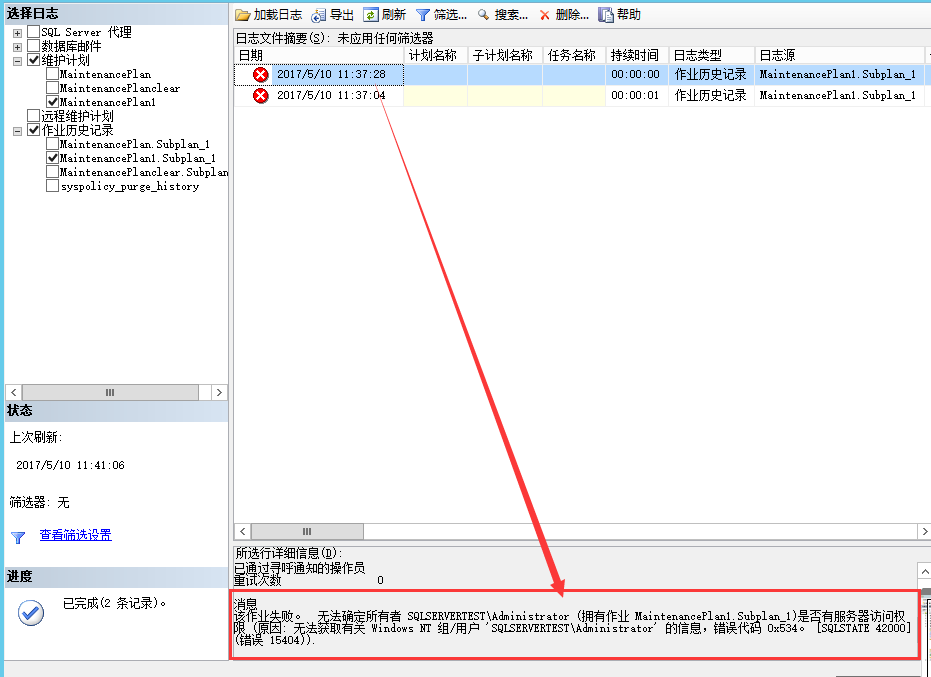The height and width of the screenshot is (677, 931).
Task: Click the 日志类型 column header
Action: point(711,55)
